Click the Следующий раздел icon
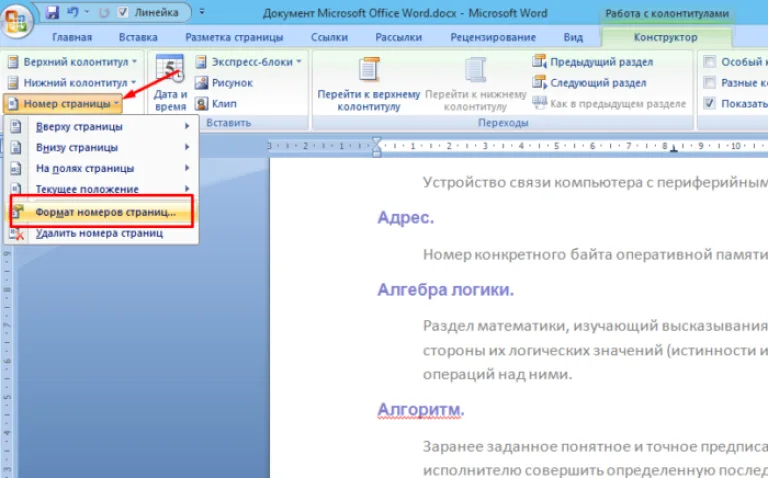Screen dimensions: 768x478 coord(539,83)
